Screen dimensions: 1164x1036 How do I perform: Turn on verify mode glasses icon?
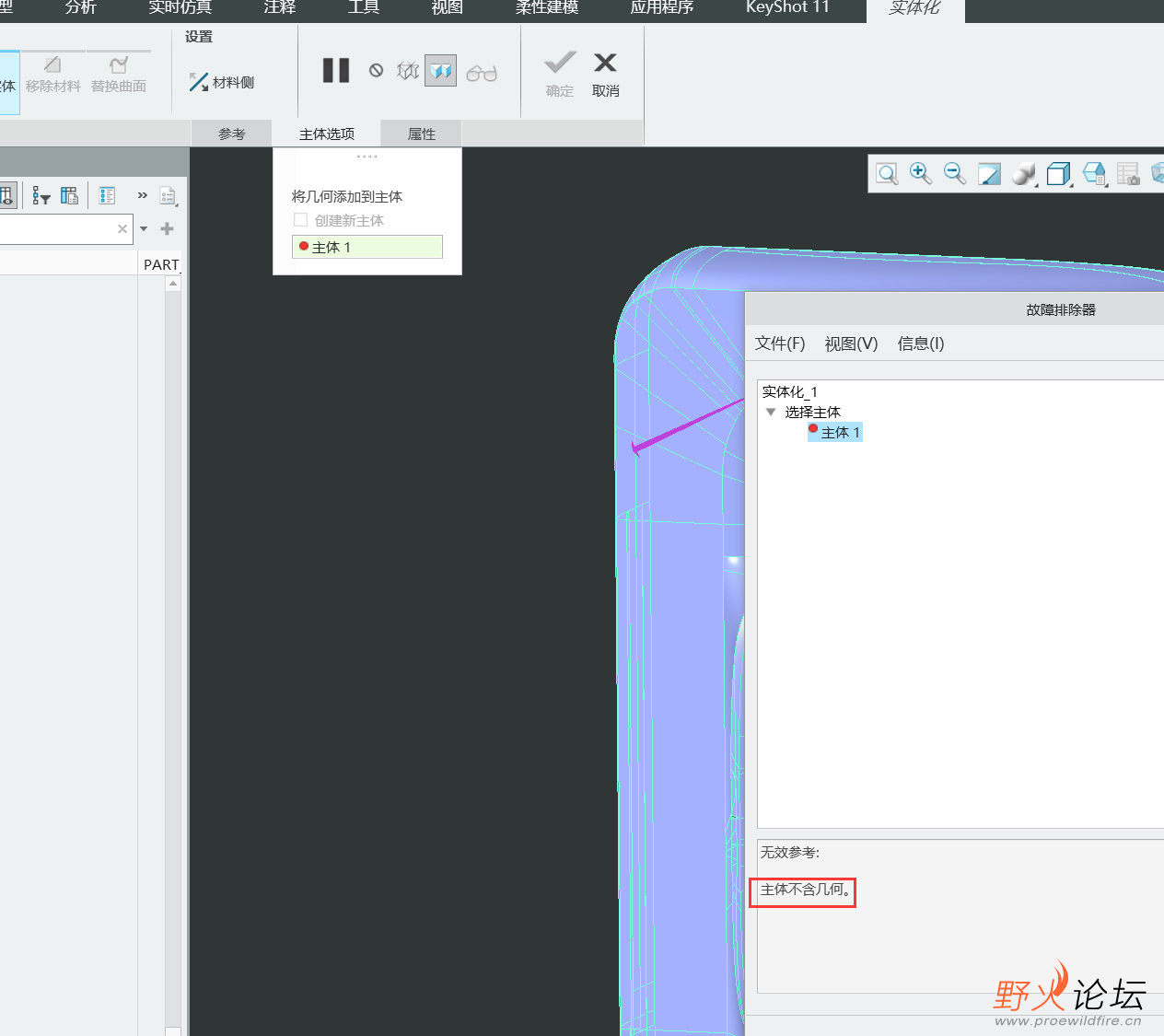tap(482, 73)
